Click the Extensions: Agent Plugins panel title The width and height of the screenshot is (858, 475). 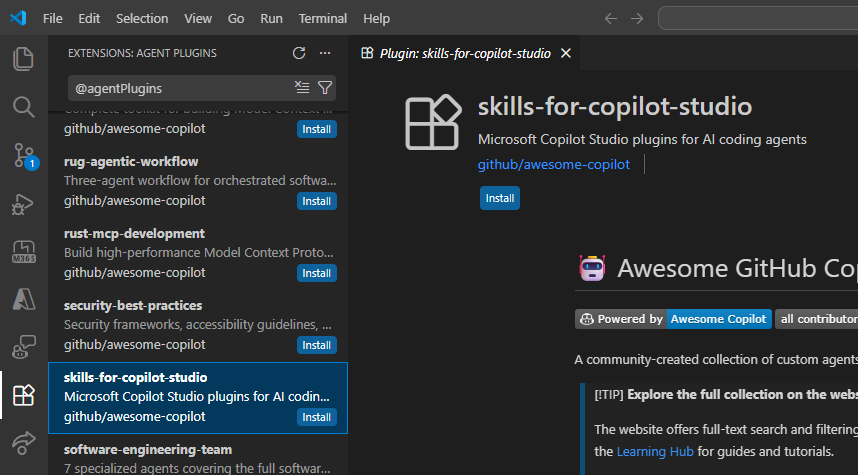click(x=142, y=53)
